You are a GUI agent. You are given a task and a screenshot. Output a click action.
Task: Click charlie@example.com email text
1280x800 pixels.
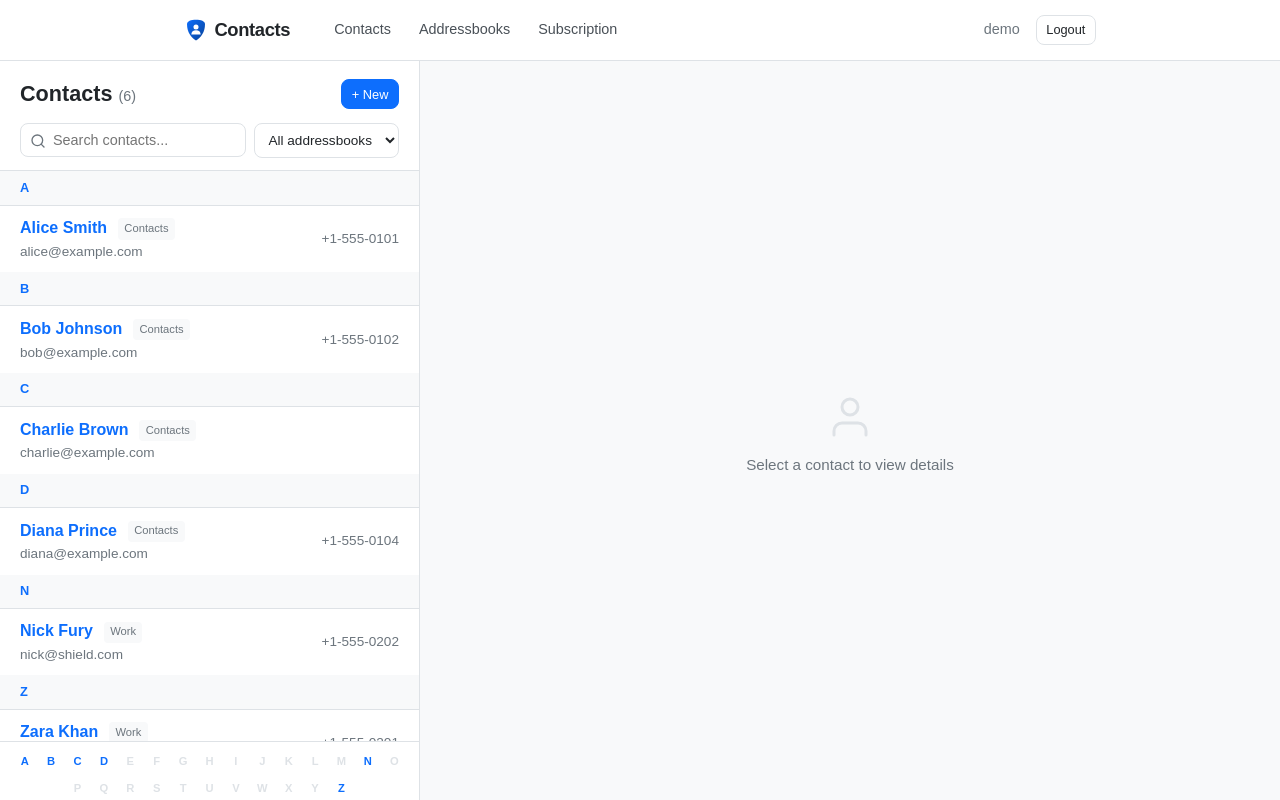87,453
